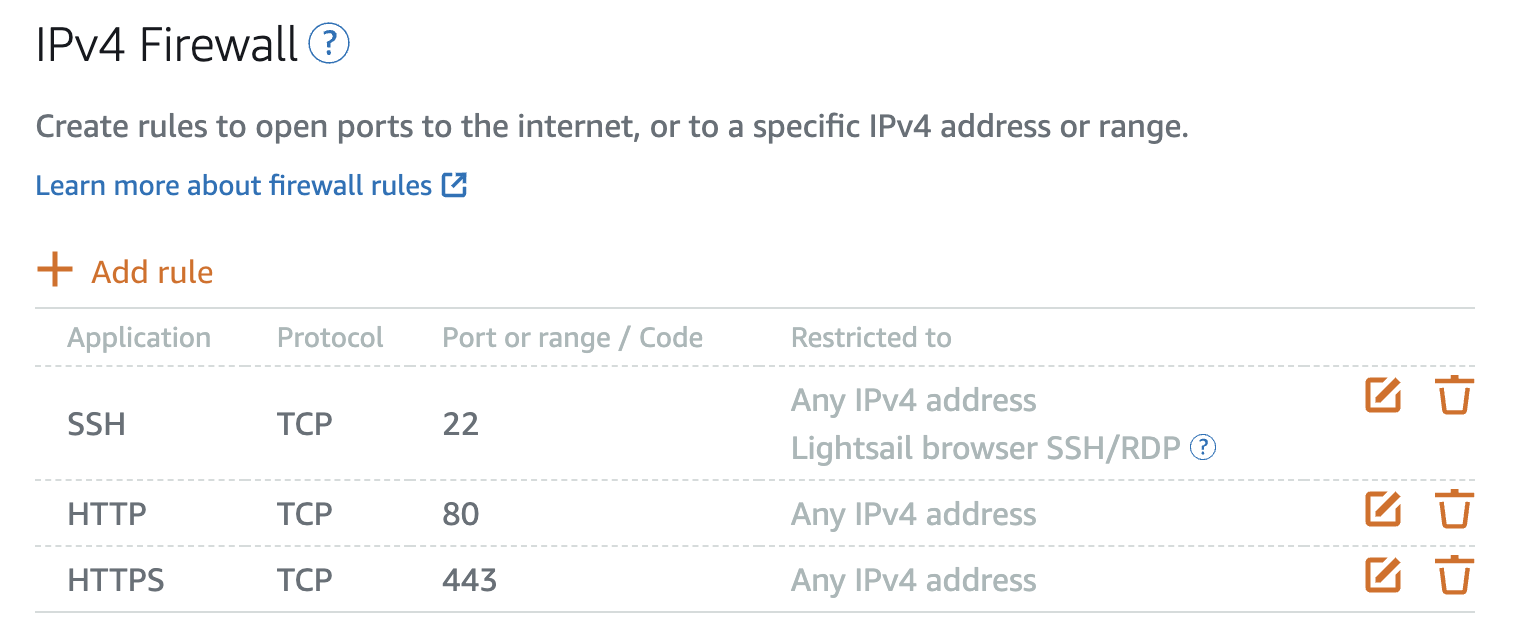This screenshot has height=644, width=1516.
Task: Edit the SSH firewall rule
Action: point(1382,395)
